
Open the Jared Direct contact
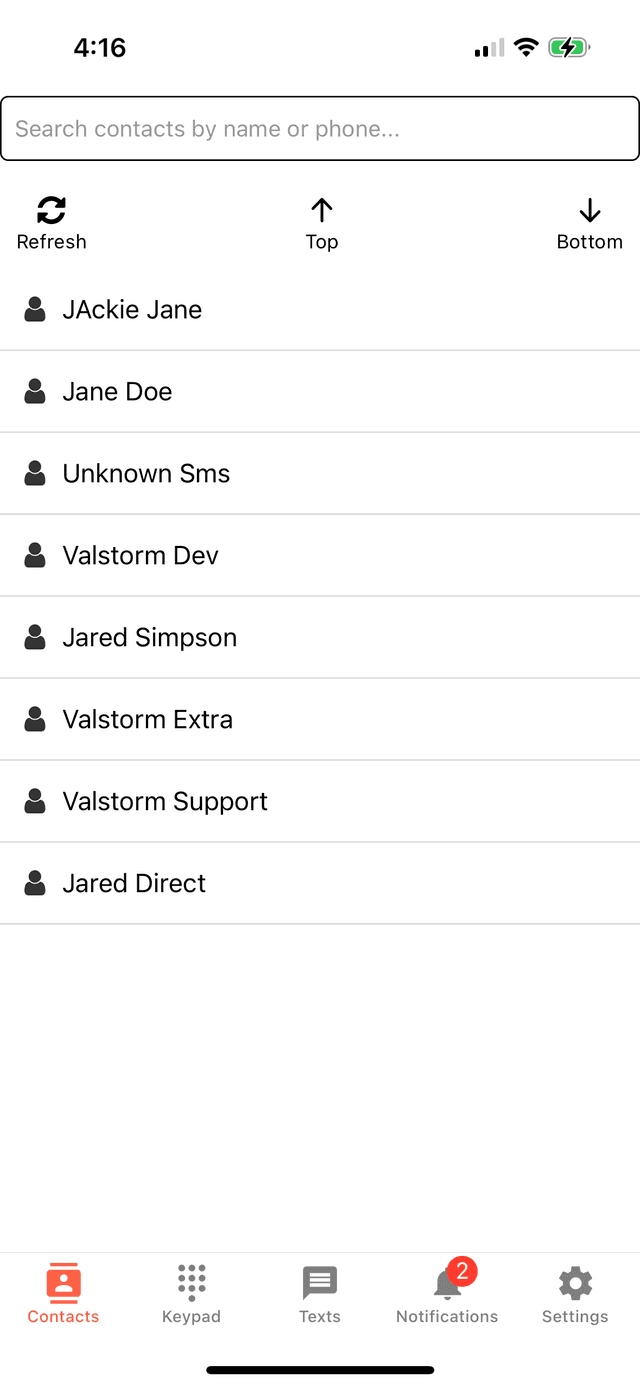(134, 883)
